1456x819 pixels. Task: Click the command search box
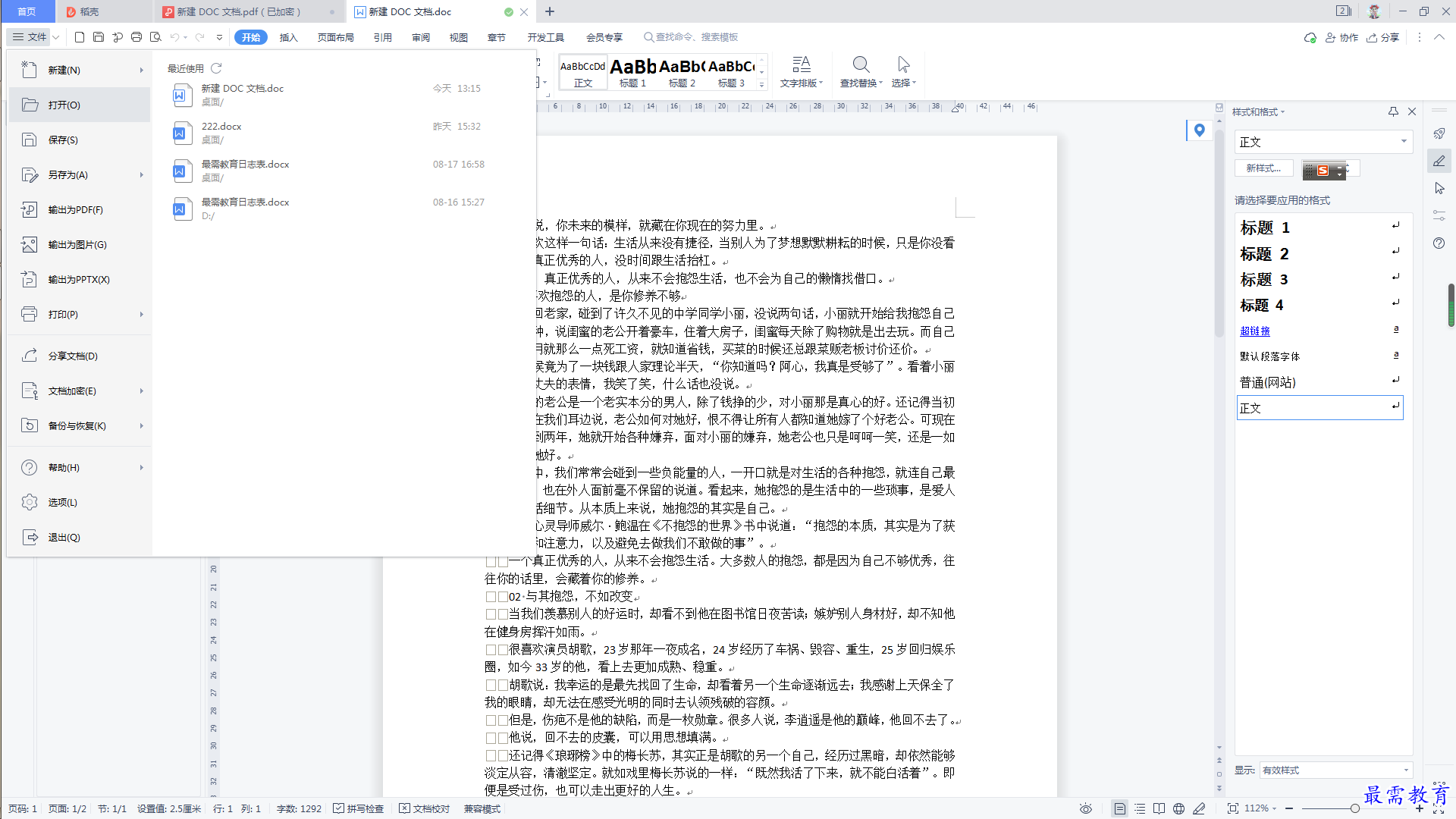pyautogui.click(x=692, y=37)
